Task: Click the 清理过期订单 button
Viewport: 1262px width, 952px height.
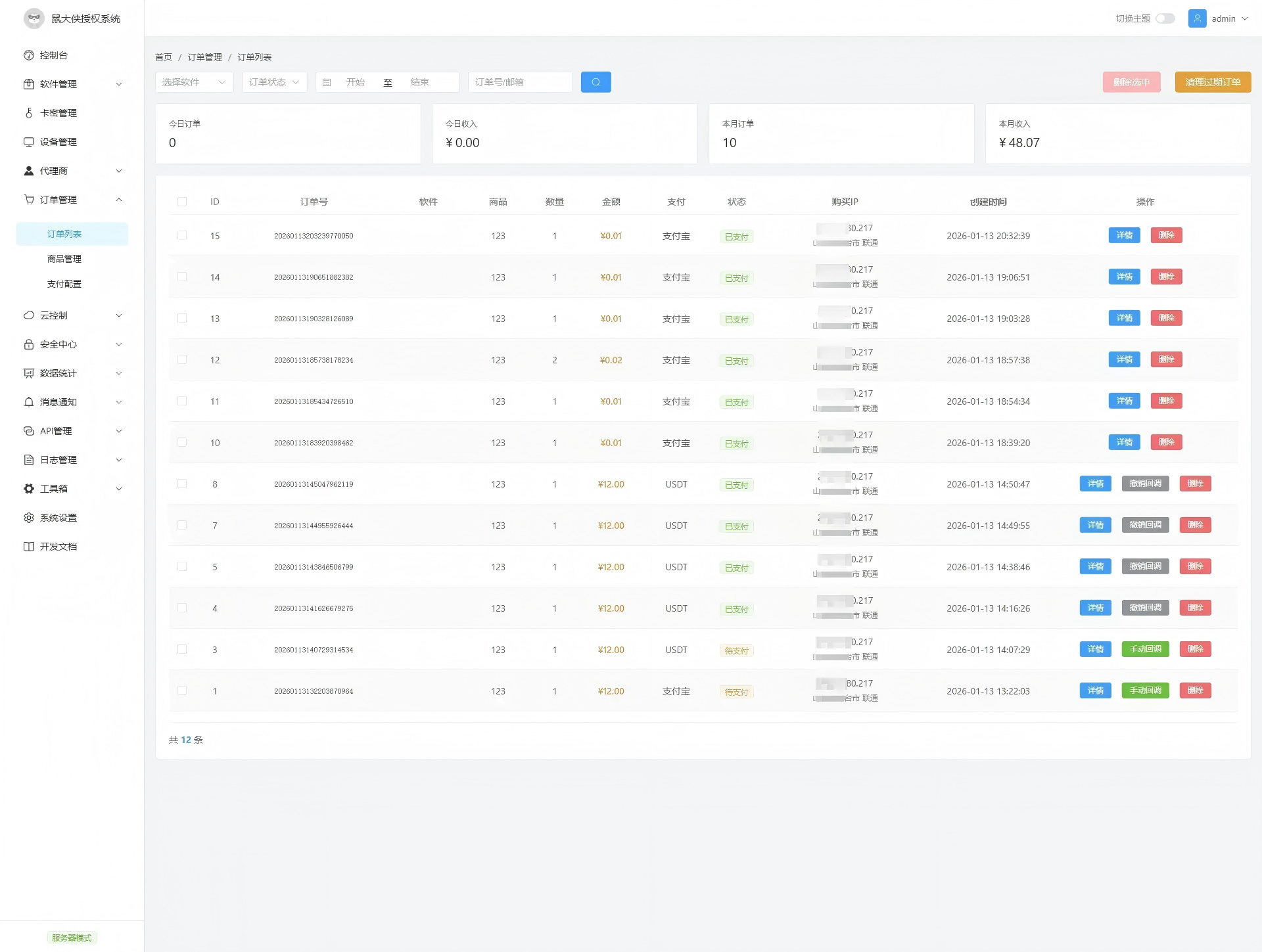Action: tap(1212, 82)
